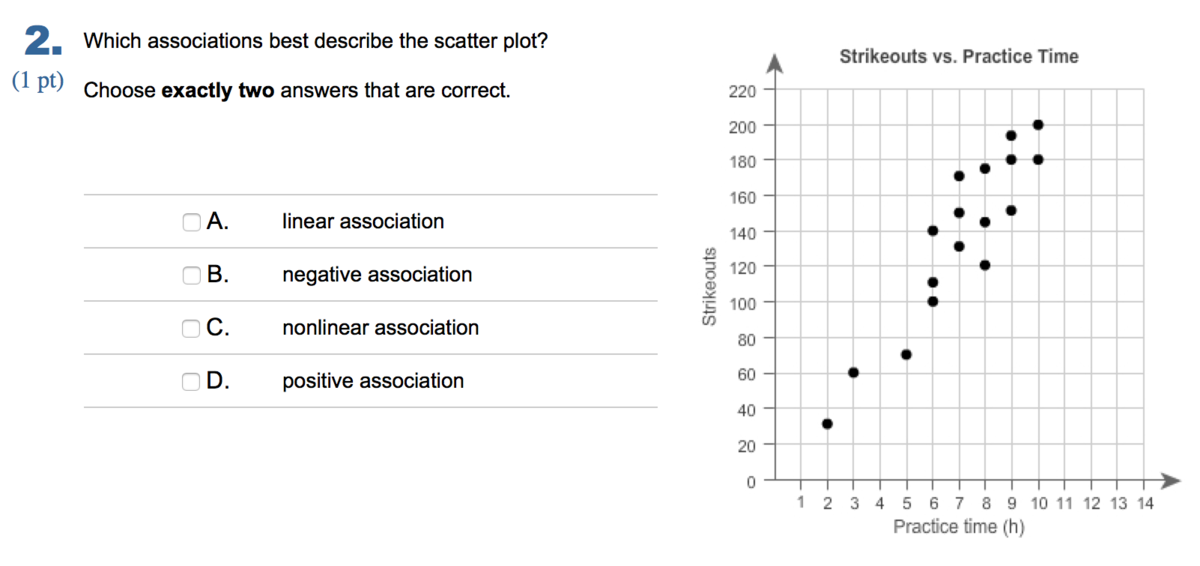Select the 'negative association' answer text
Viewport: 1200px width, 566px height.
[377, 275]
